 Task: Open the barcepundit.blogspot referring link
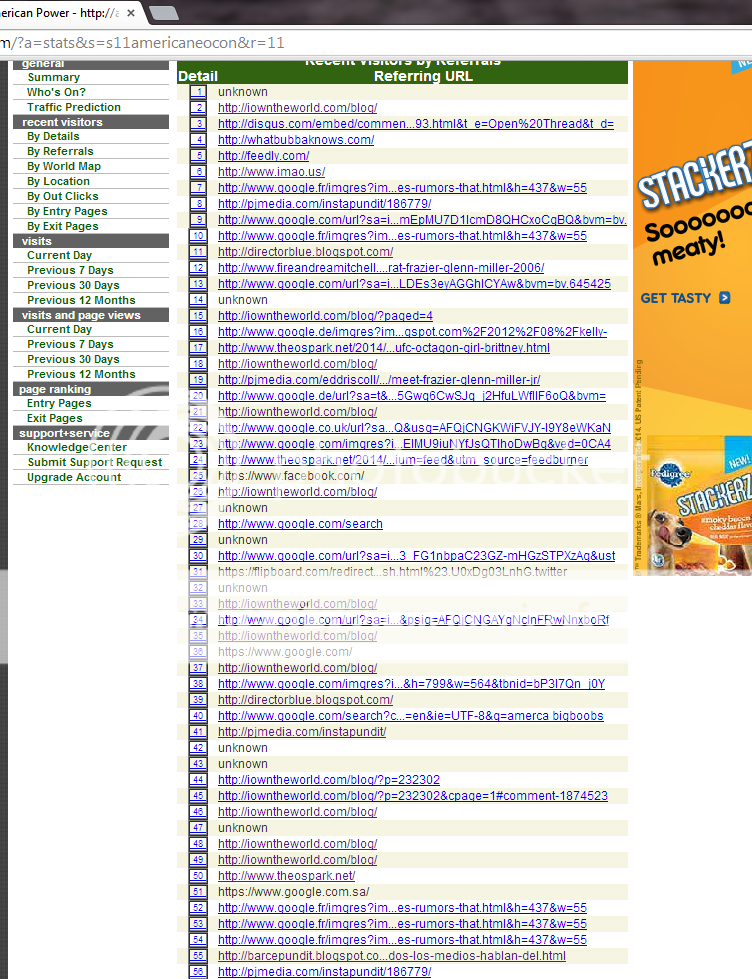392,956
